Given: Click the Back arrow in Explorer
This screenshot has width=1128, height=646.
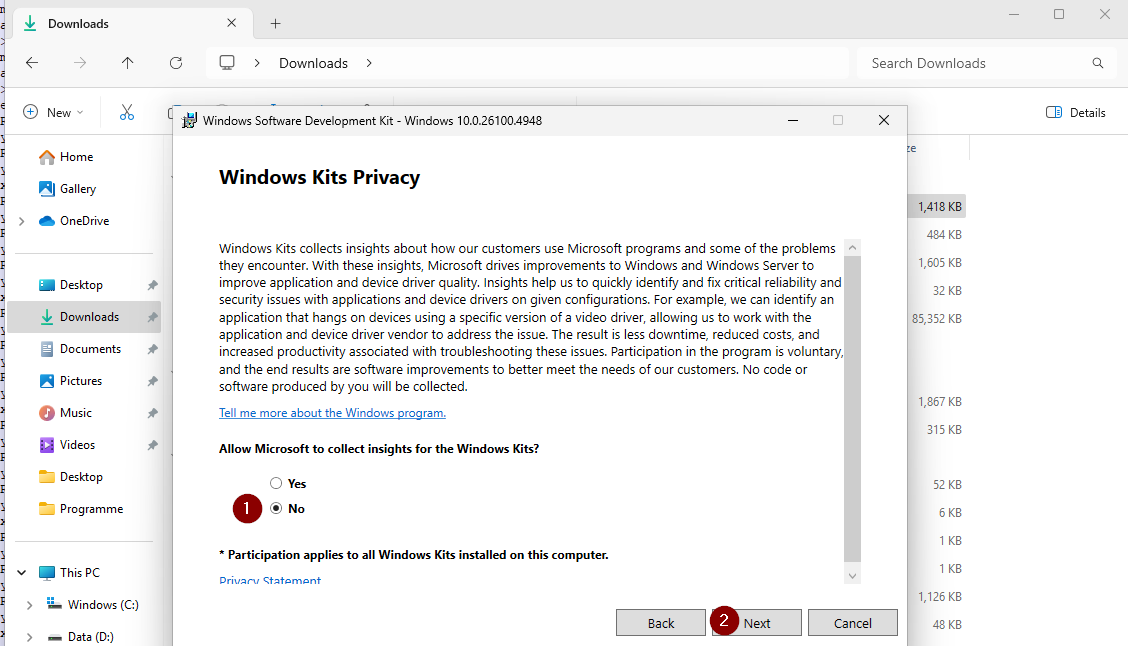Looking at the screenshot, I should (32, 63).
